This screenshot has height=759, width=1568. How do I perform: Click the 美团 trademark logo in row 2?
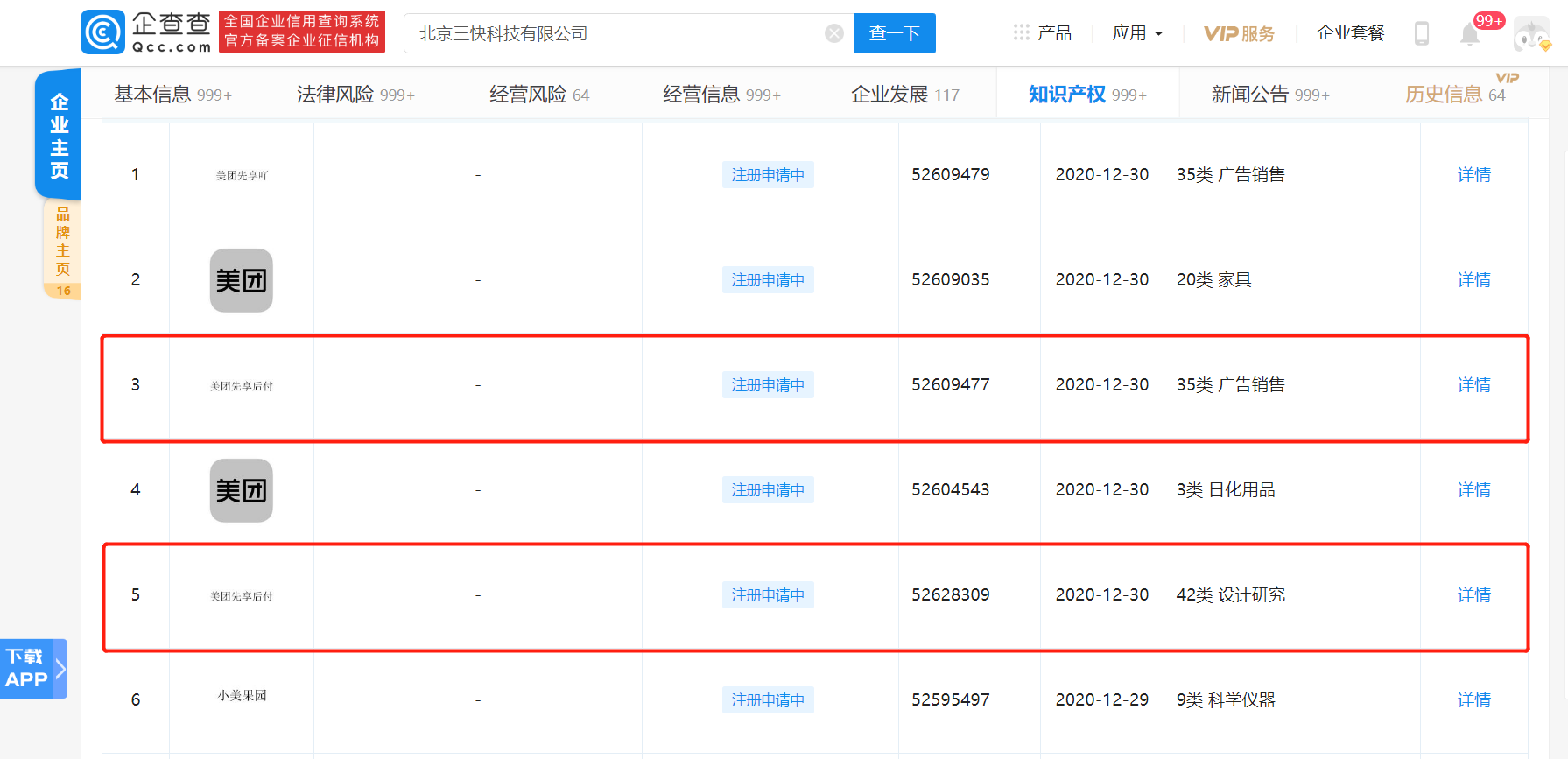pyautogui.click(x=242, y=280)
